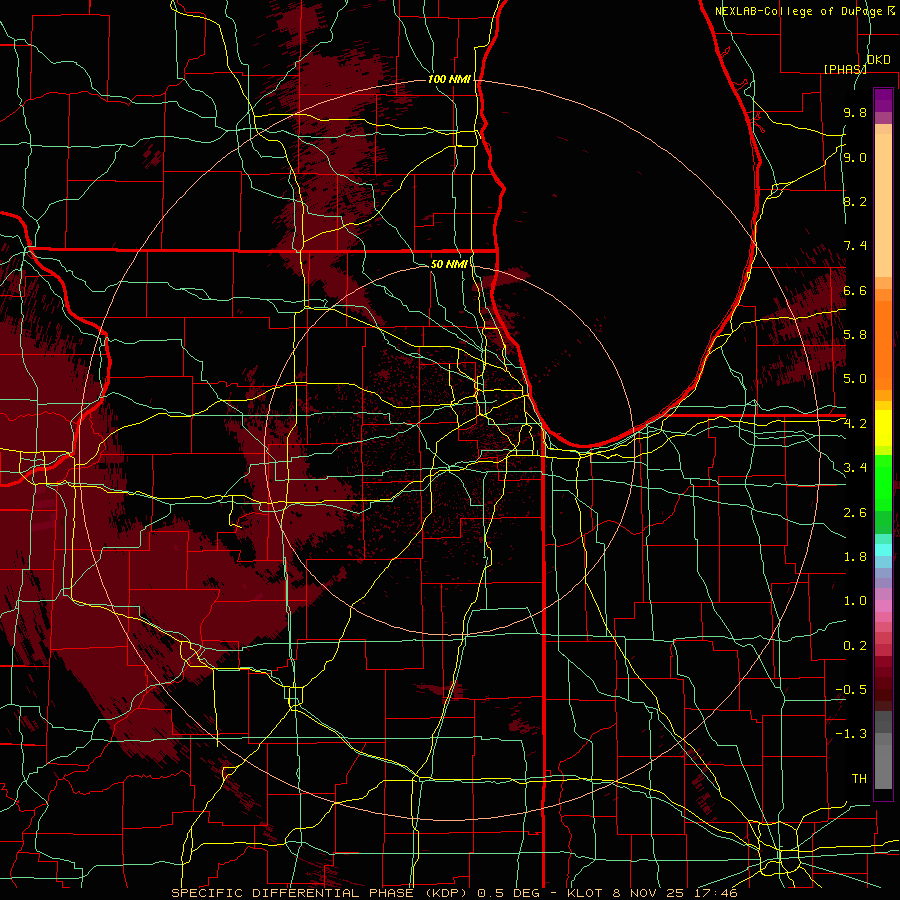
Task: Click the KLOT 8 NOV 25 17:46 timestamp
Action: point(652,893)
